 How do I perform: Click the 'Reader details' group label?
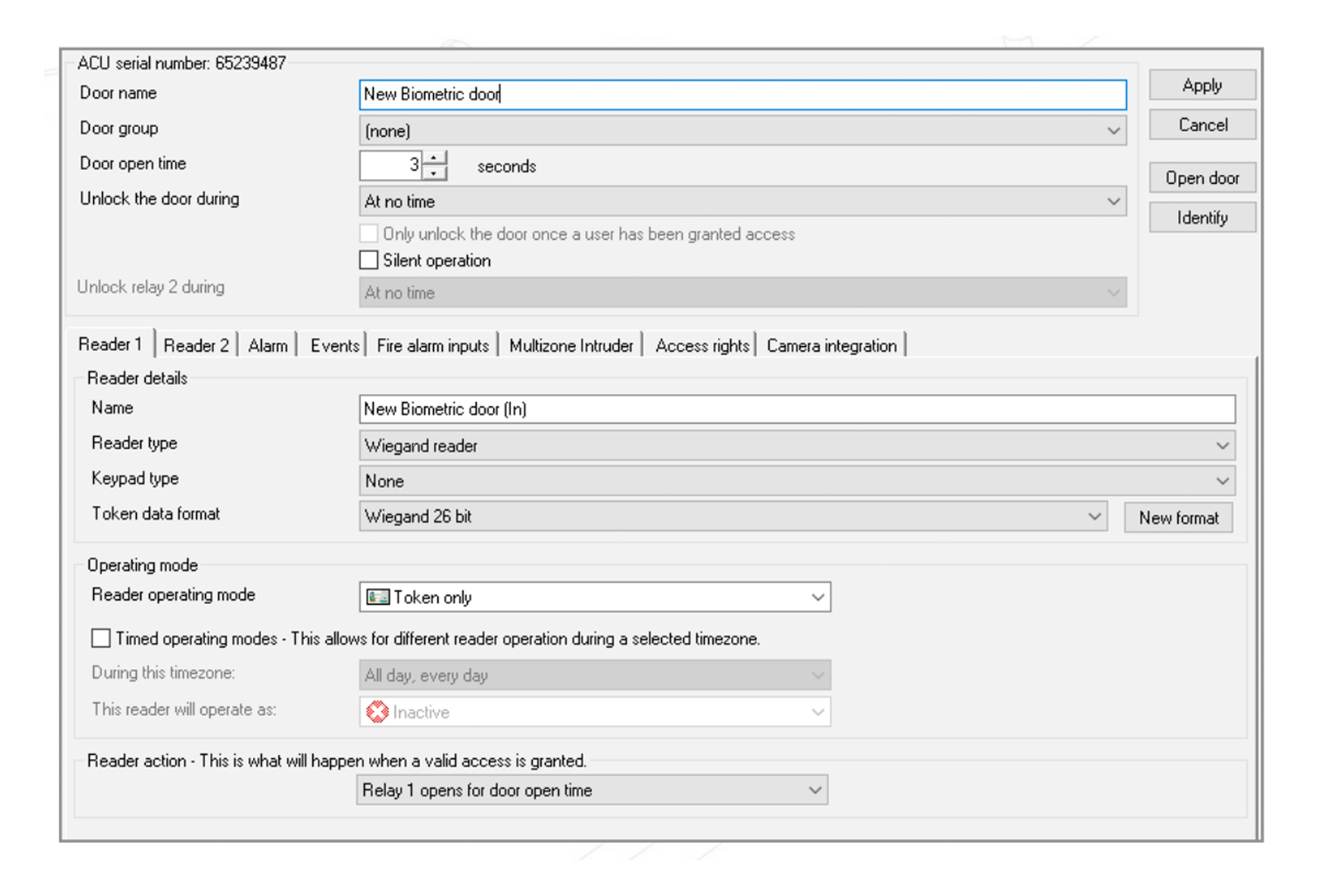pyautogui.click(x=137, y=378)
